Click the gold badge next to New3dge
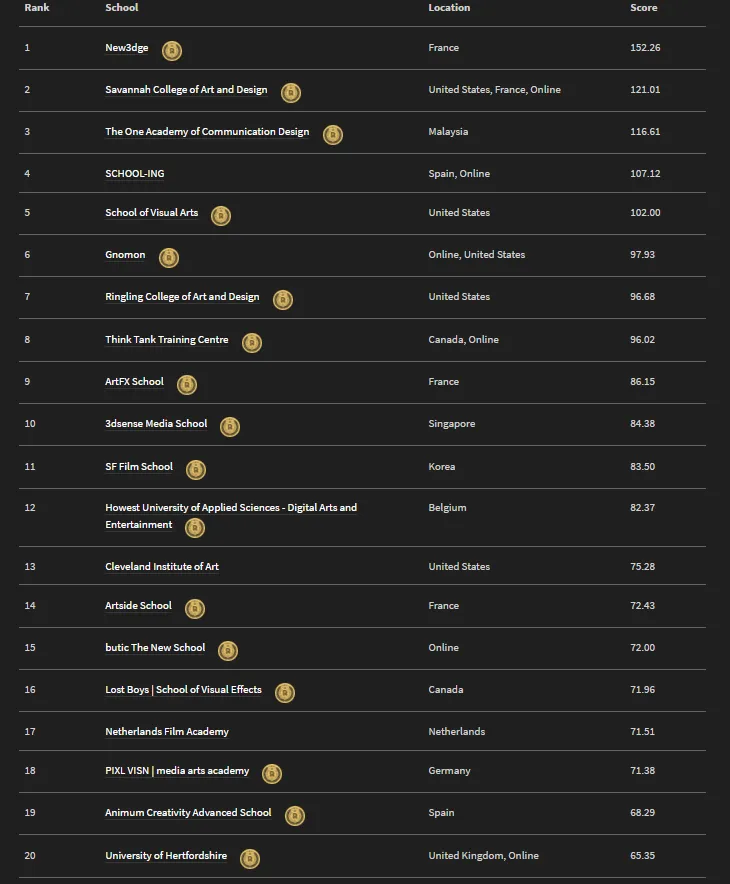Image resolution: width=730 pixels, height=884 pixels. (172, 51)
